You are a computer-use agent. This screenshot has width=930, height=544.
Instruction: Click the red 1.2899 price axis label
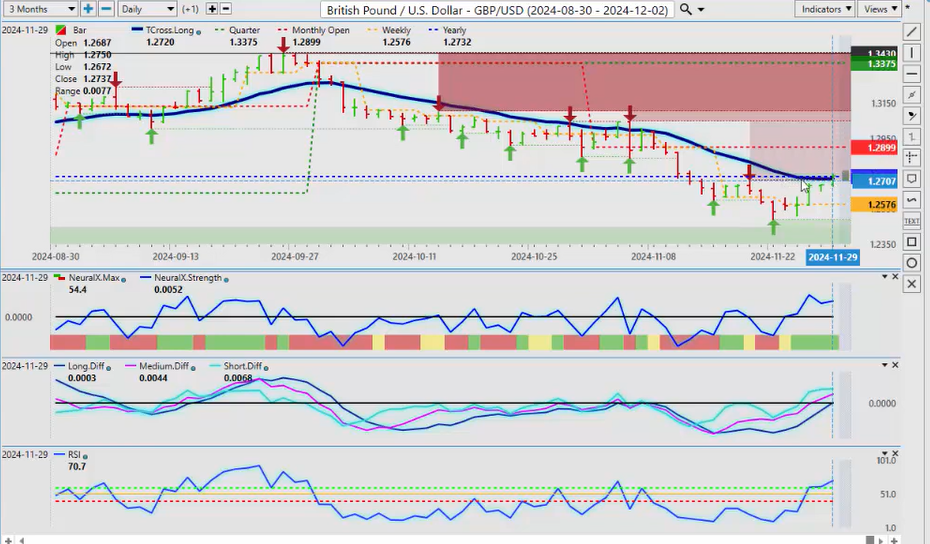(874, 147)
